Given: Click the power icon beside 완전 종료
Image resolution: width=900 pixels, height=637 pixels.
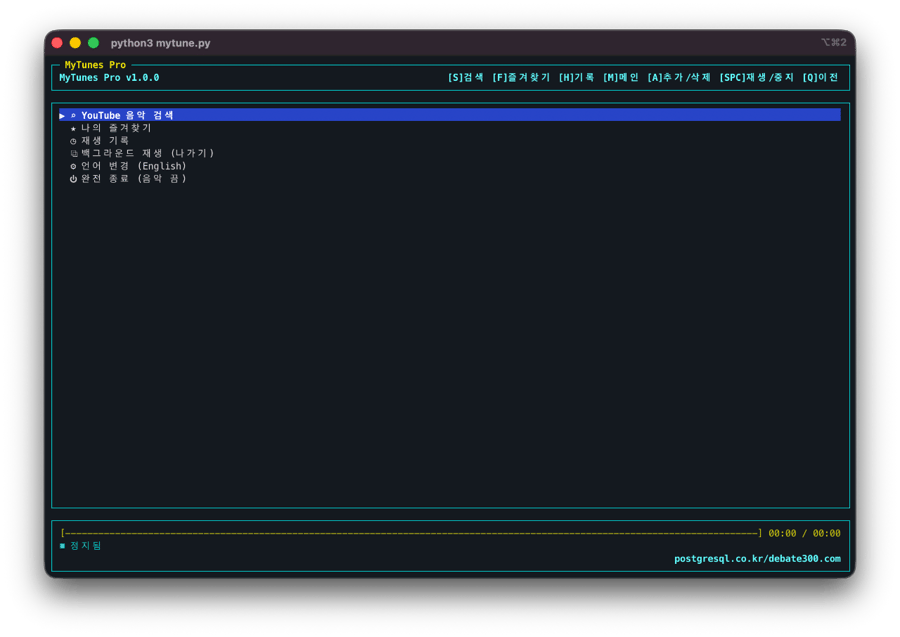Looking at the screenshot, I should coord(73,179).
